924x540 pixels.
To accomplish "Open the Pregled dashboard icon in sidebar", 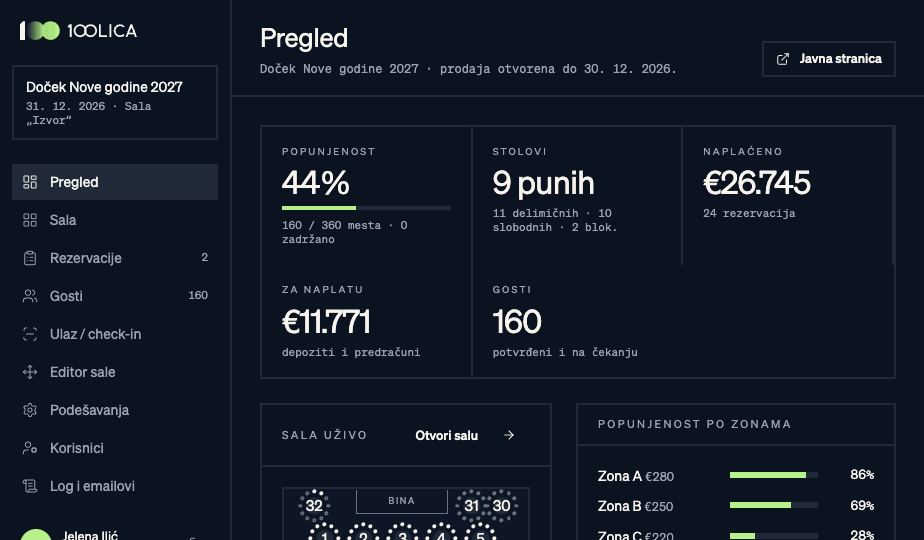I will 30,182.
